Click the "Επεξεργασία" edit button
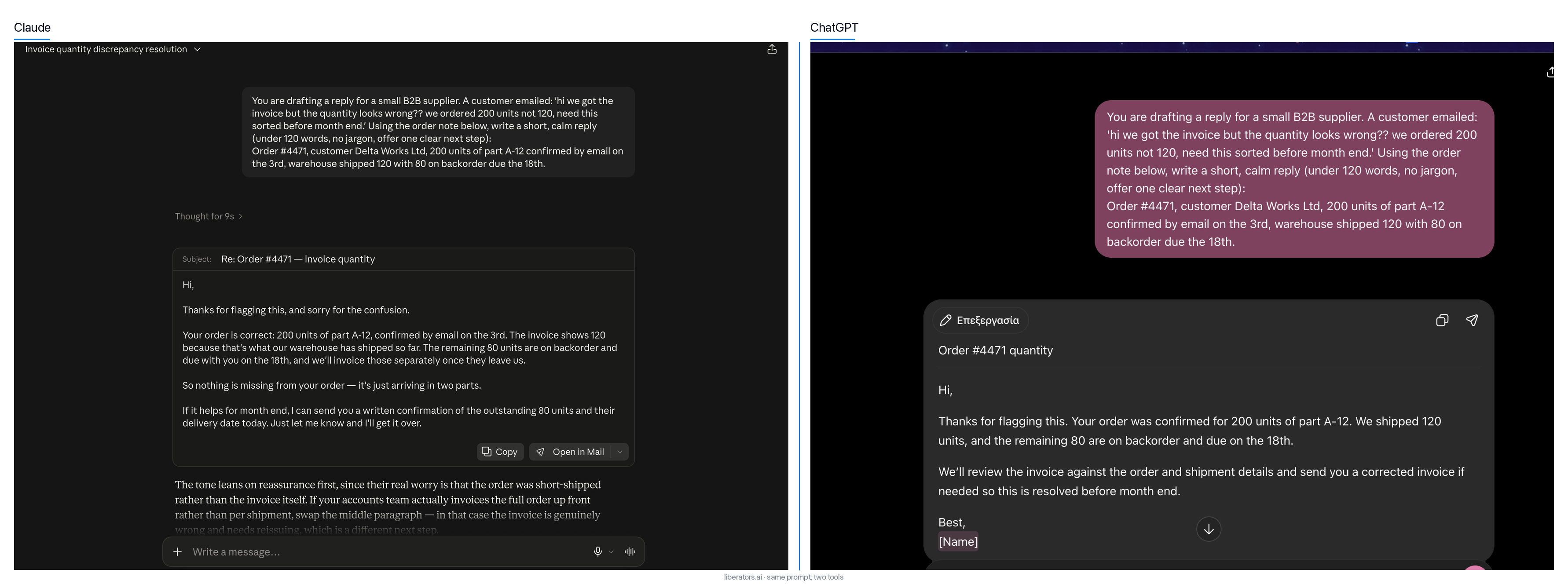Image resolution: width=1568 pixels, height=584 pixels. point(980,321)
